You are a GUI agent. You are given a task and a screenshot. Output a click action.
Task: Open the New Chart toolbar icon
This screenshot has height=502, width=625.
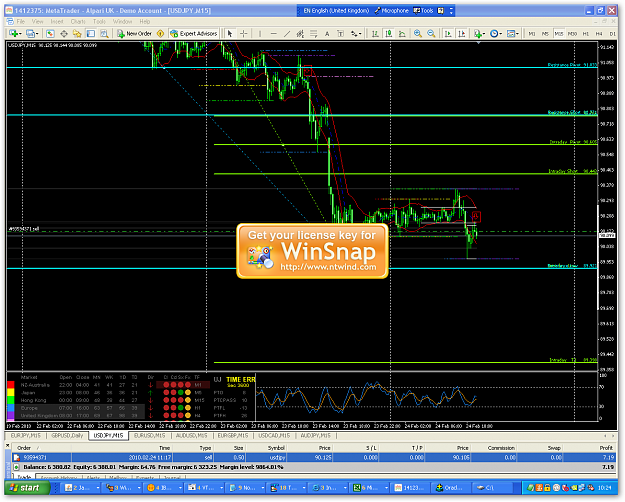(14, 34)
